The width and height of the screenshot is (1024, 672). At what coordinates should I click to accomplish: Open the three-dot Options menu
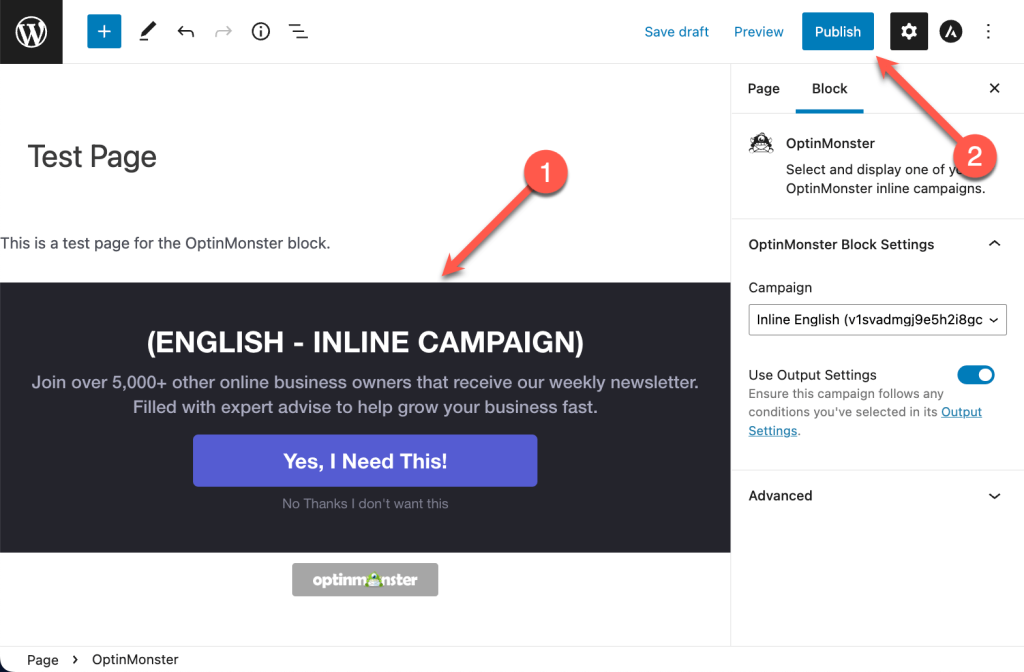[988, 31]
